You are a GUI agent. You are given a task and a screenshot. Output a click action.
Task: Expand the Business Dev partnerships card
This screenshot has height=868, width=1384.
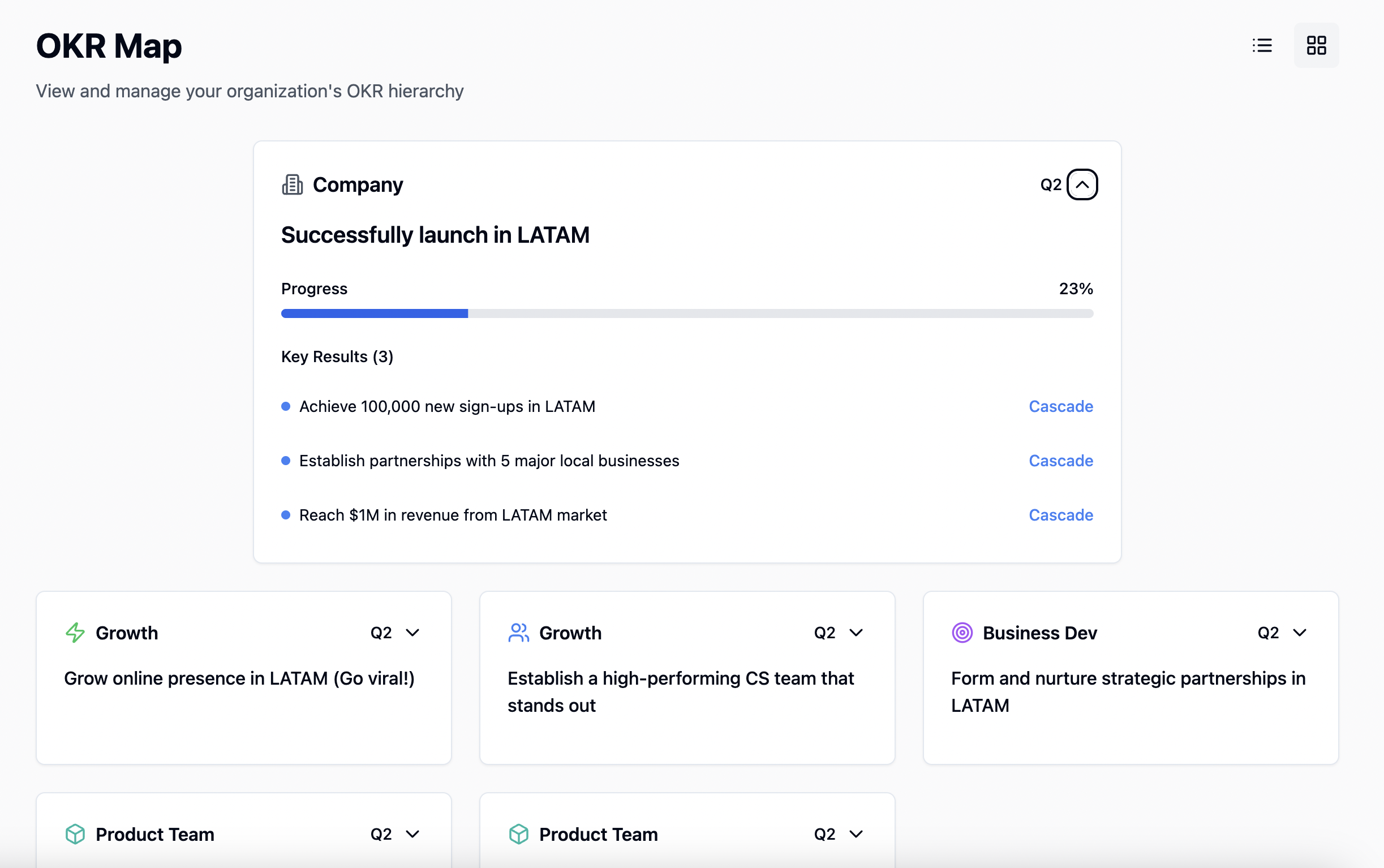[x=1300, y=633]
